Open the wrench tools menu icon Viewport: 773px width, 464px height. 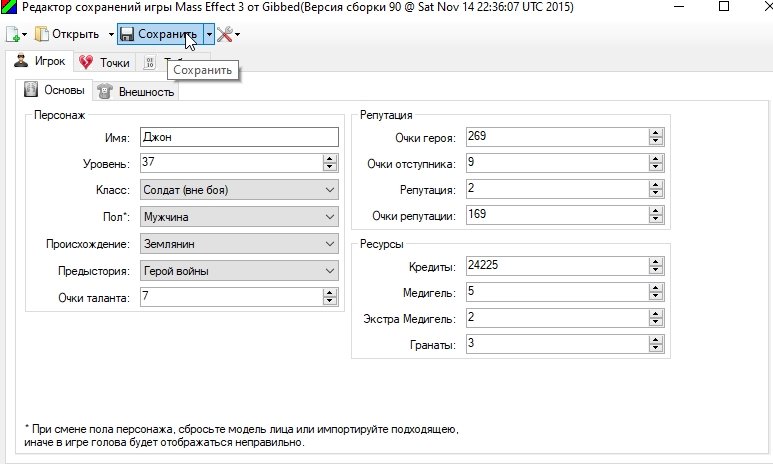point(225,34)
